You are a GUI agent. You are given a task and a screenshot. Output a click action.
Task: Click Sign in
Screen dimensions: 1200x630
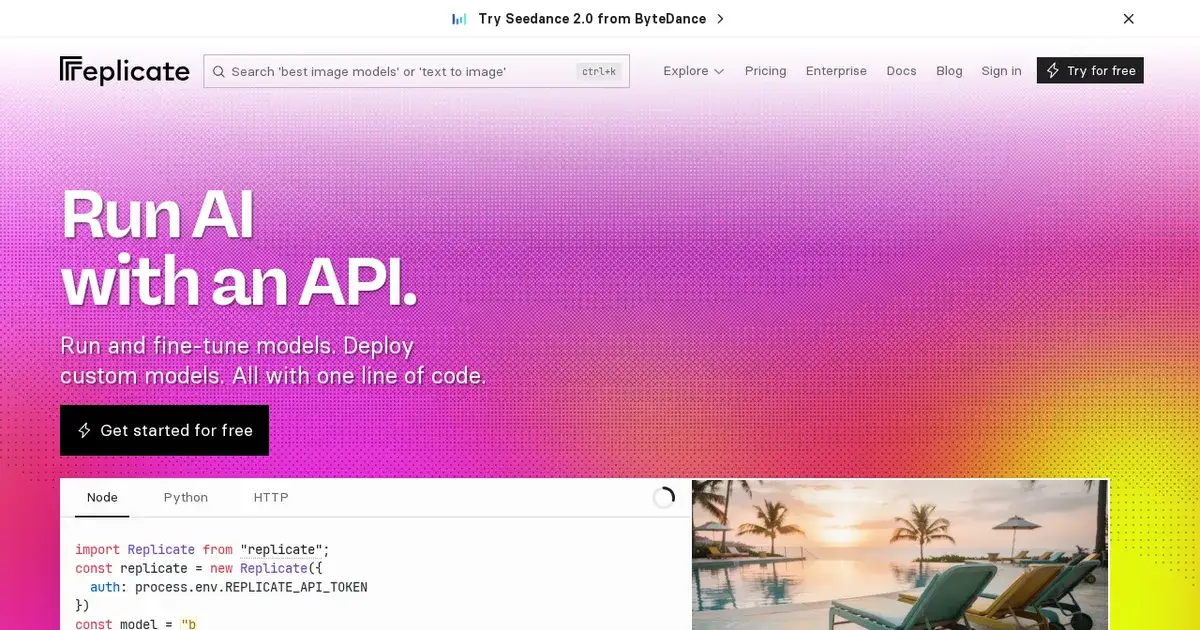(x=1001, y=71)
